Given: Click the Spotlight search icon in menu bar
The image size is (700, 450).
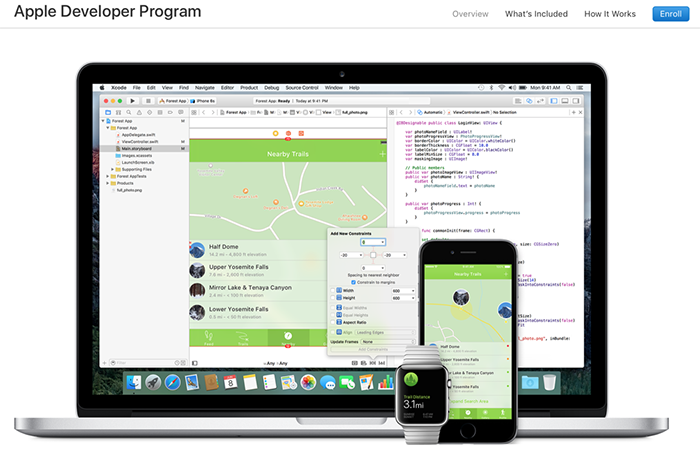Looking at the screenshot, I should pos(569,88).
